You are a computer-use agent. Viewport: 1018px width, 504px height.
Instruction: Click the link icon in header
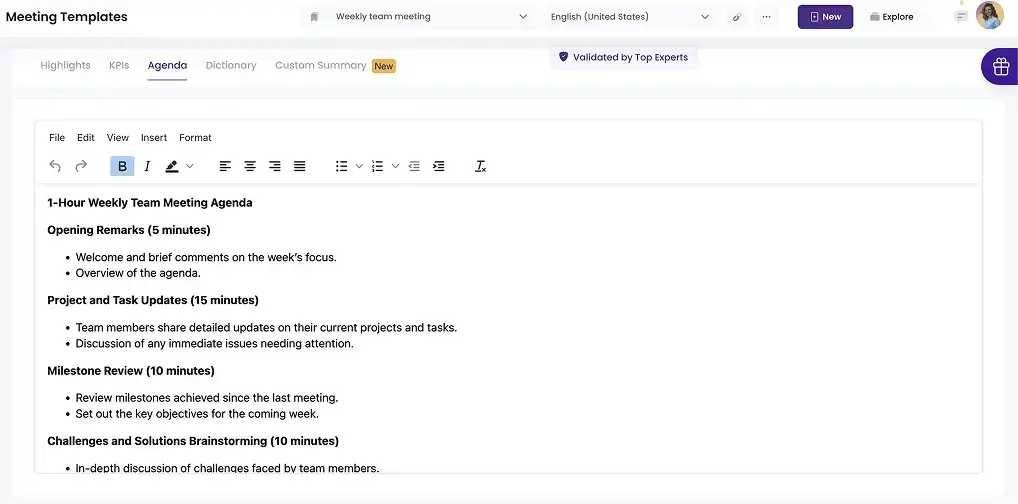pyautogui.click(x=737, y=17)
